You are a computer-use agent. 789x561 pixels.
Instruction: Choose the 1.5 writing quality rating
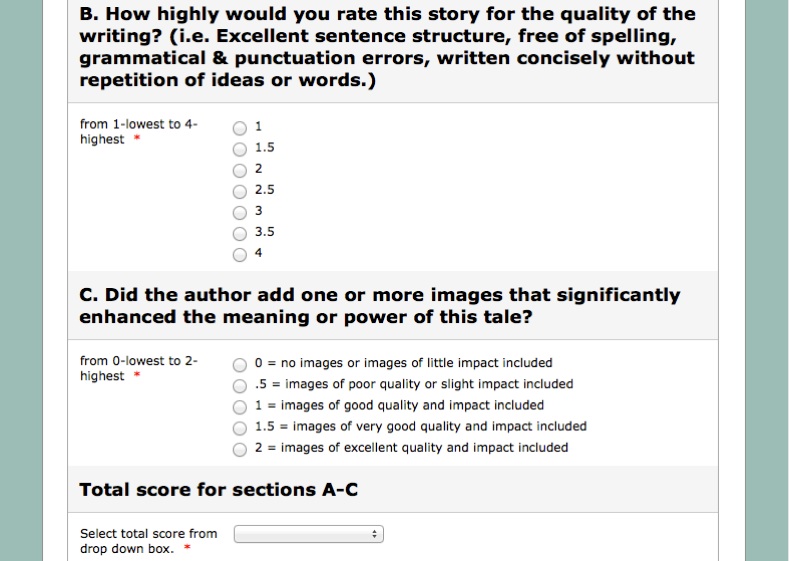click(x=240, y=149)
